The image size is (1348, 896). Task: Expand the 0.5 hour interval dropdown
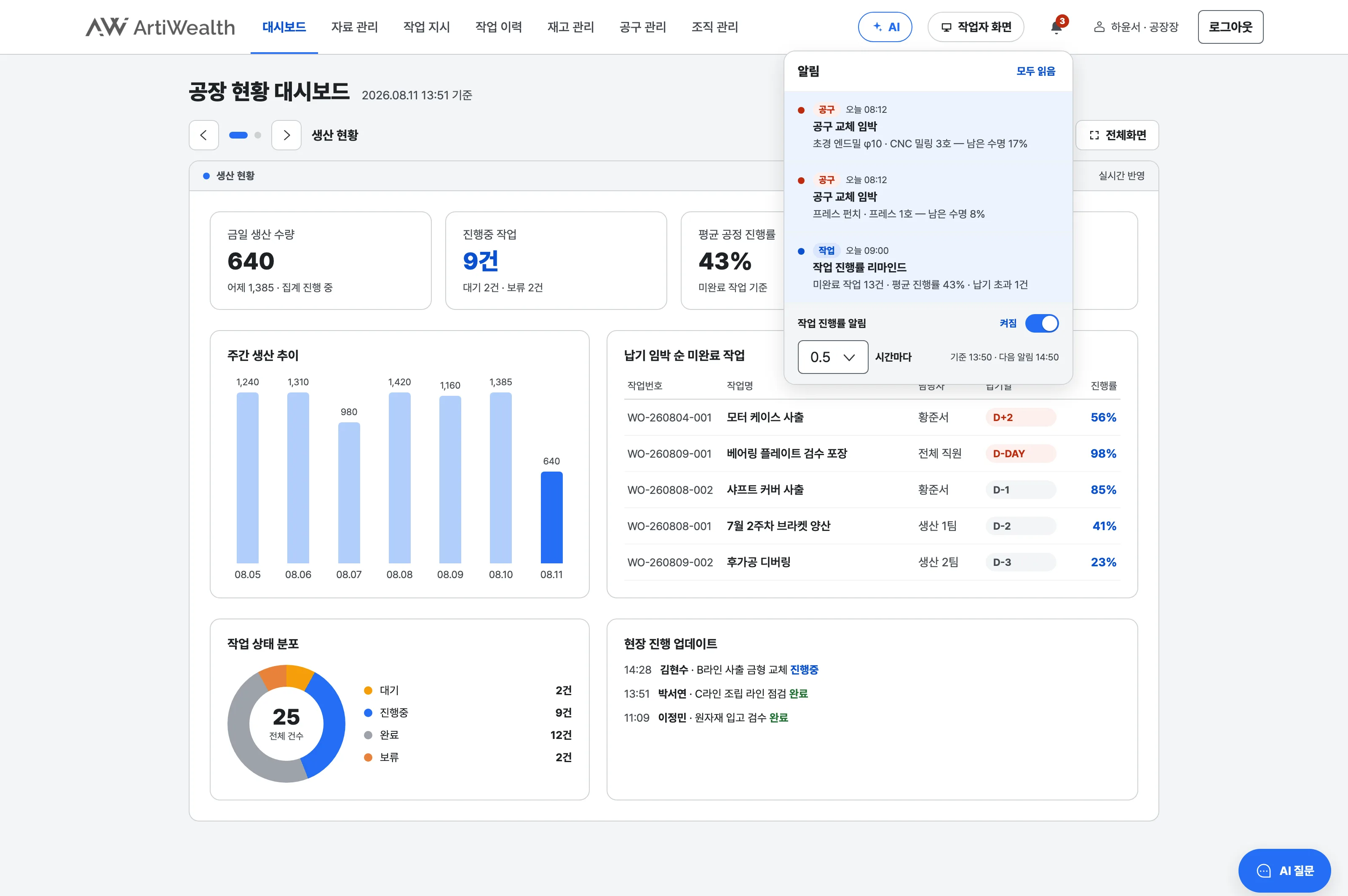(832, 357)
